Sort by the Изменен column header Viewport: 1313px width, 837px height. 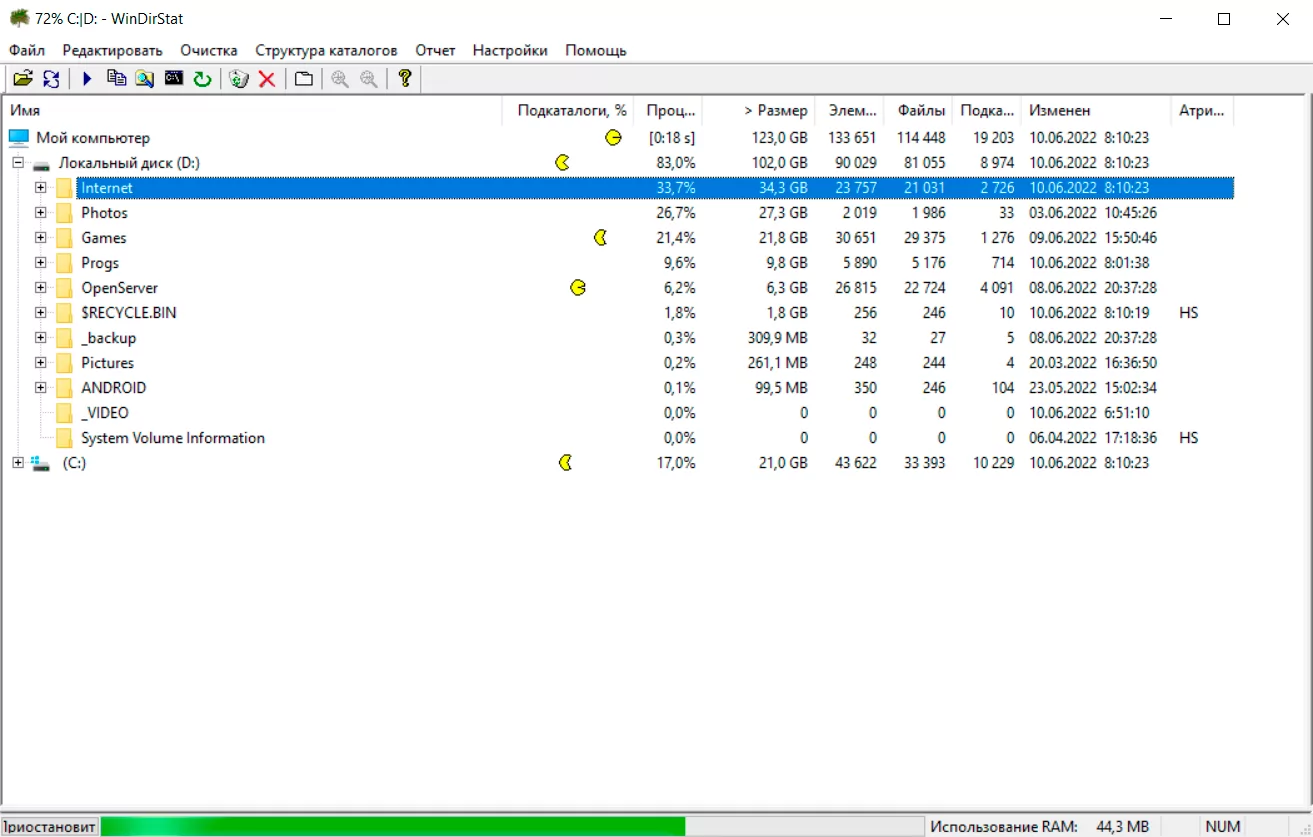(x=1096, y=111)
